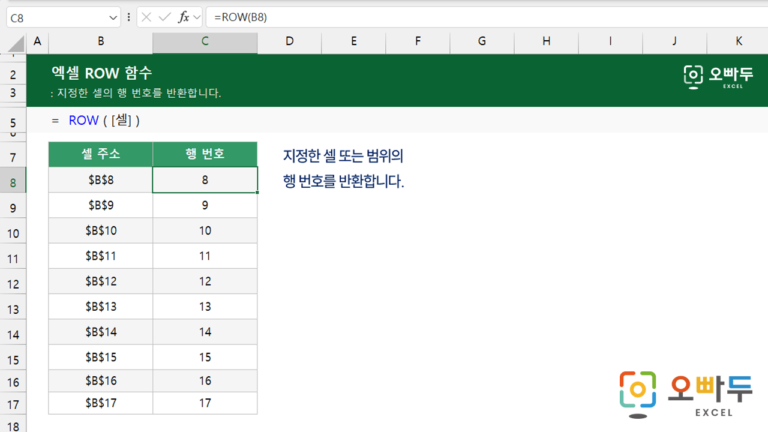This screenshot has height=432, width=768.
Task: Select the row-number cell showing 16
Action: pyautogui.click(x=205, y=381)
